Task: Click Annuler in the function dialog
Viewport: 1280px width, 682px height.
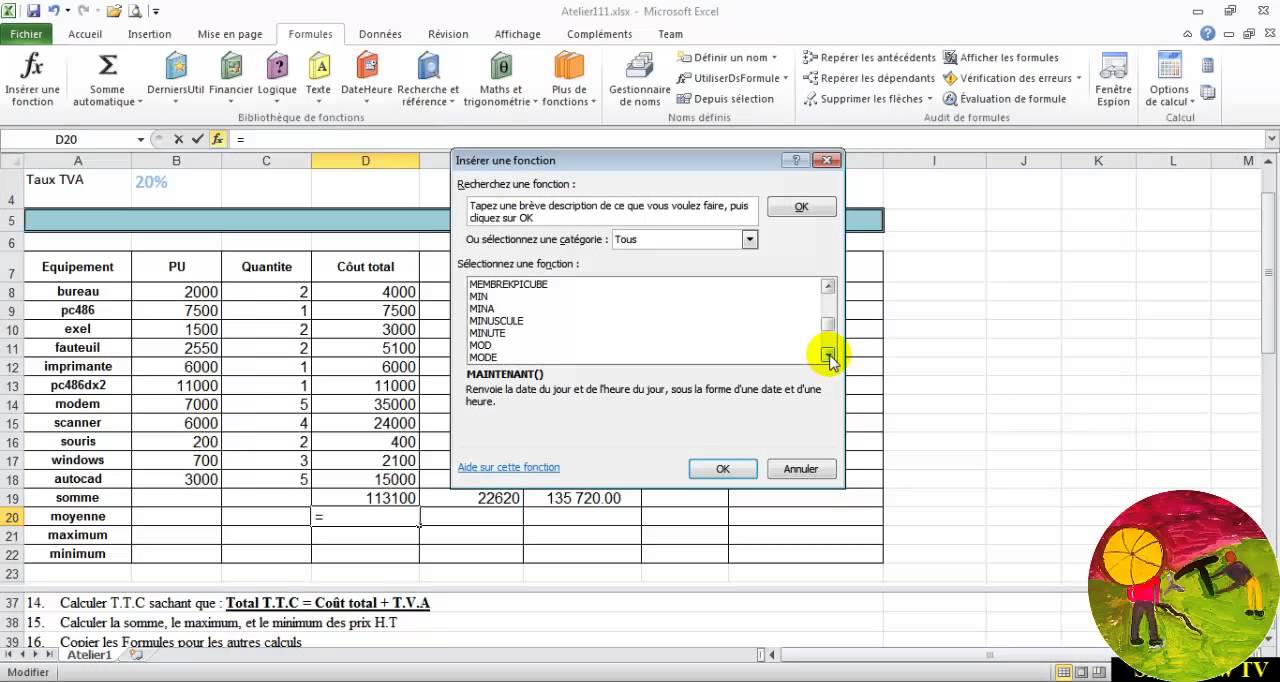Action: [801, 469]
